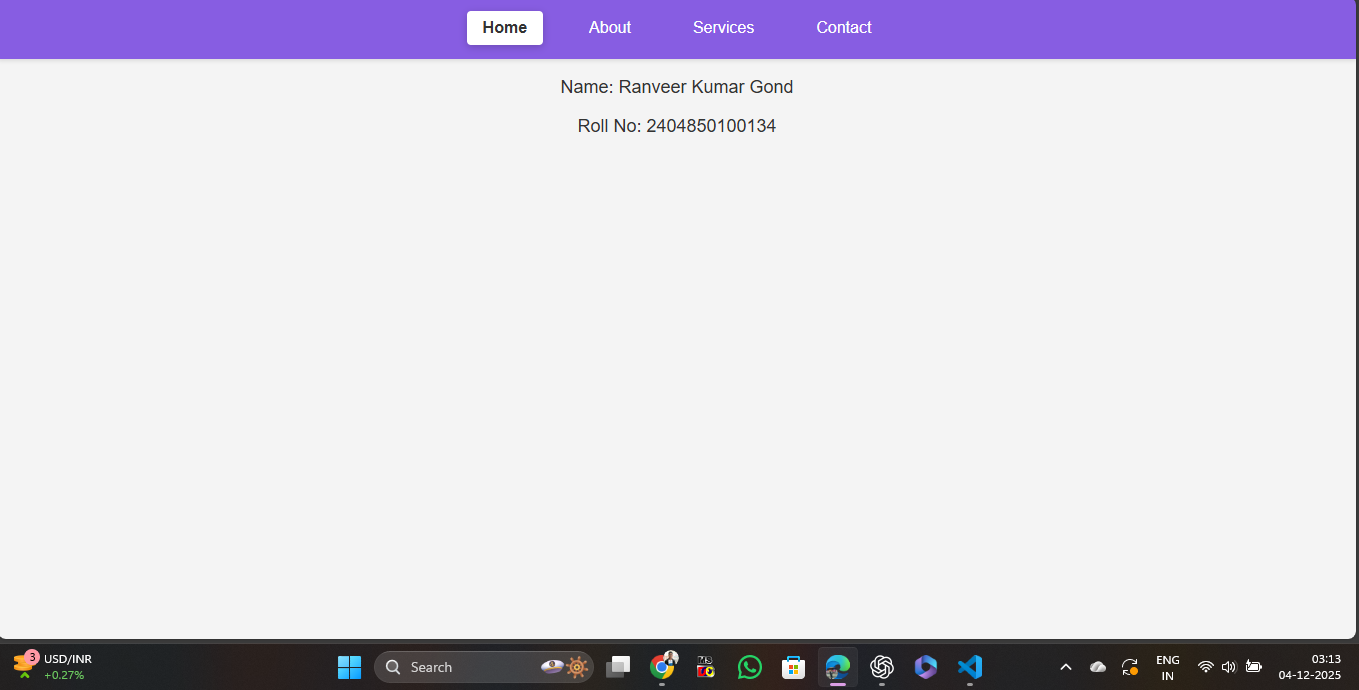Open the Home navigation tab

pyautogui.click(x=504, y=28)
